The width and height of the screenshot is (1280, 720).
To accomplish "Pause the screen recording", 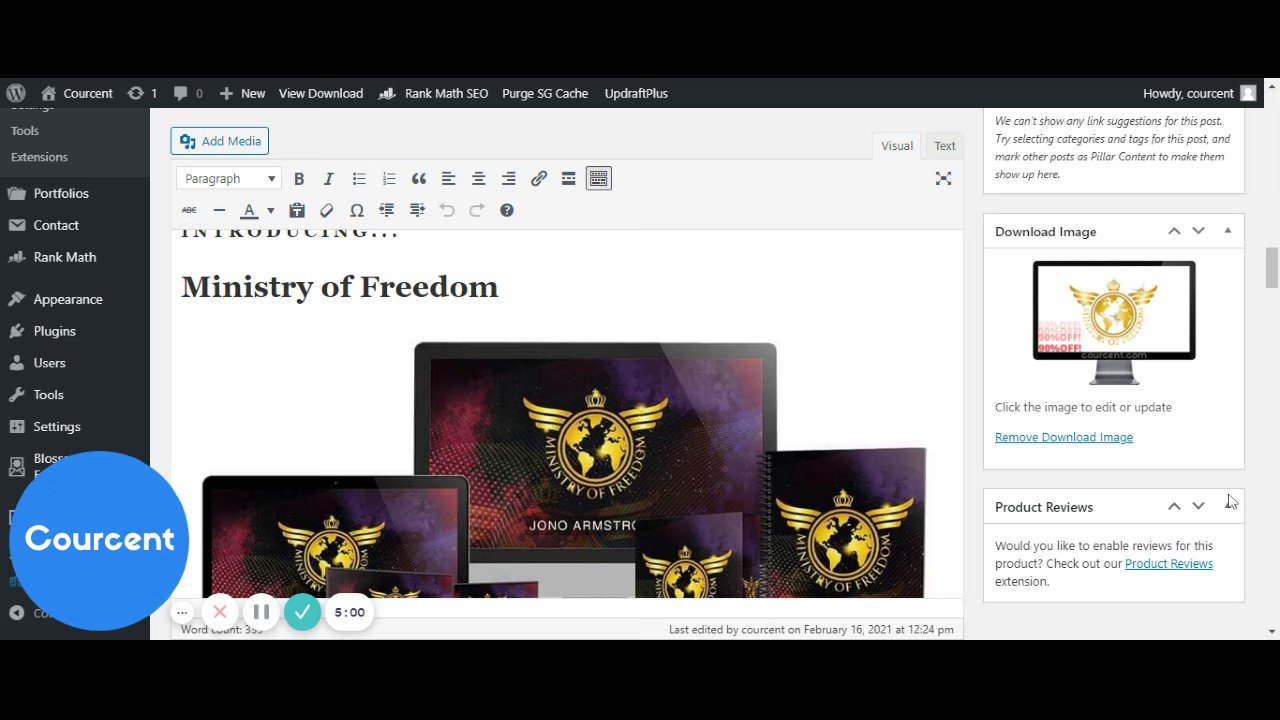I will pyautogui.click(x=261, y=612).
